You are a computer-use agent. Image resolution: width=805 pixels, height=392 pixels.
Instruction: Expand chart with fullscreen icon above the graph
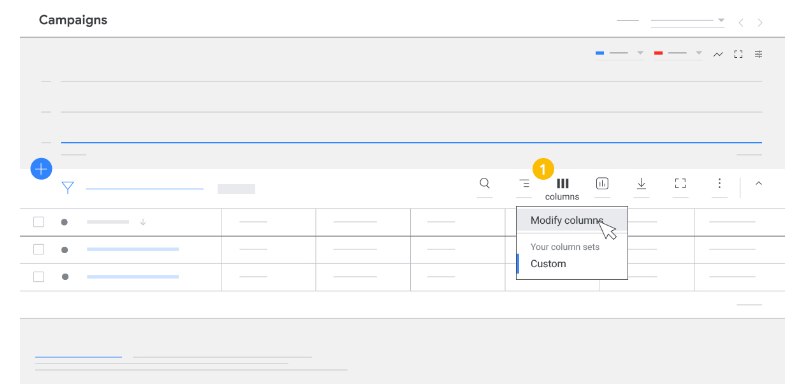tap(738, 54)
